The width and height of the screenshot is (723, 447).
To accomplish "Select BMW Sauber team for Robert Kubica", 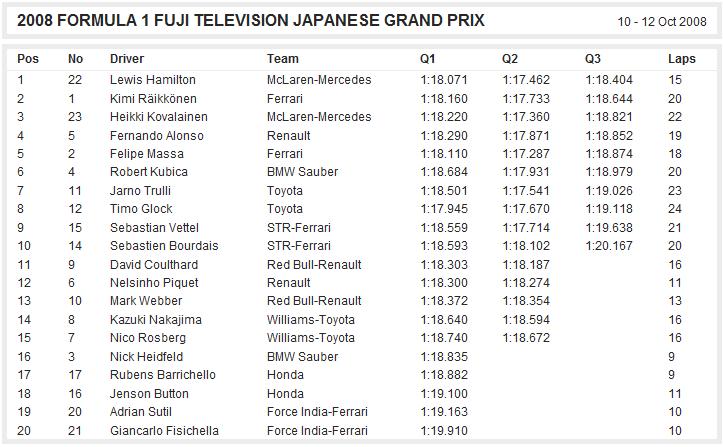I will click(x=302, y=172).
